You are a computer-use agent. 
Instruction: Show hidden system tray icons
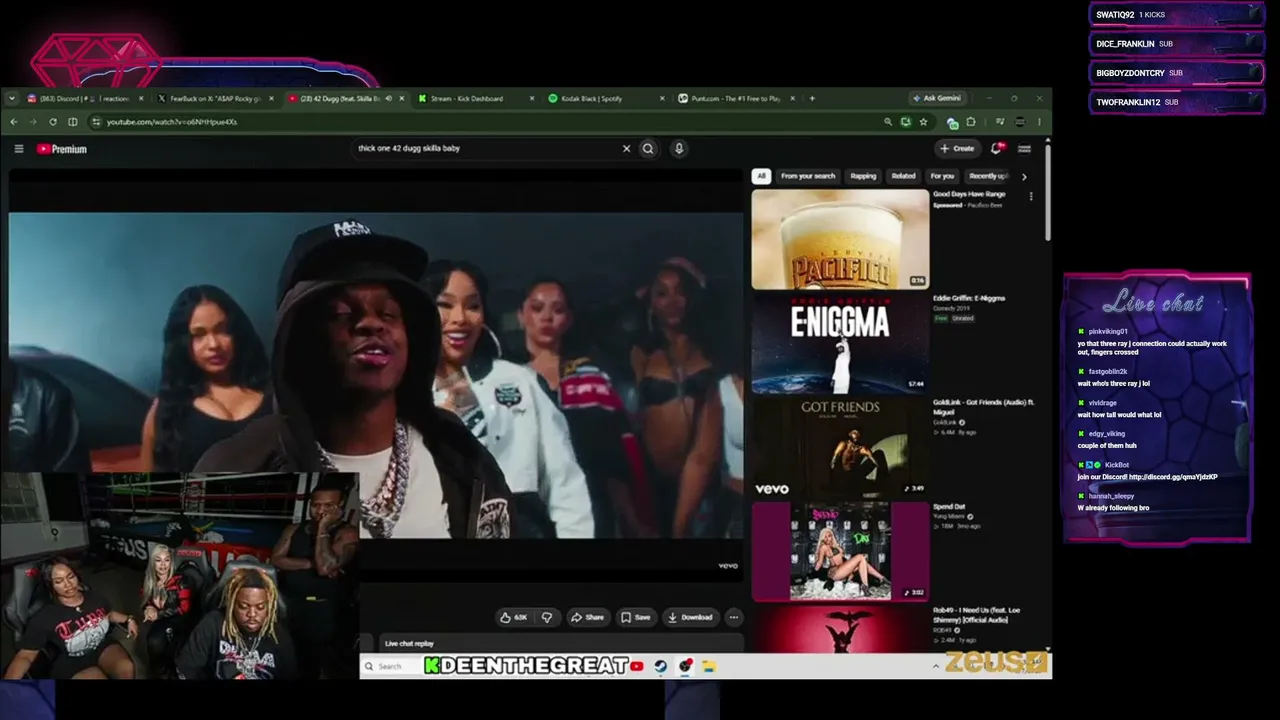pyautogui.click(x=936, y=666)
